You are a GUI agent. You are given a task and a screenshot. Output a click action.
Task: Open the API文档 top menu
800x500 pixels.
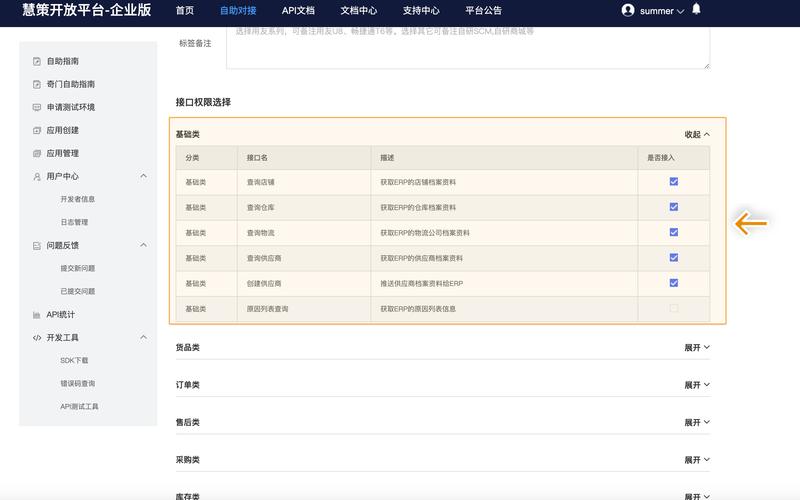click(x=297, y=10)
